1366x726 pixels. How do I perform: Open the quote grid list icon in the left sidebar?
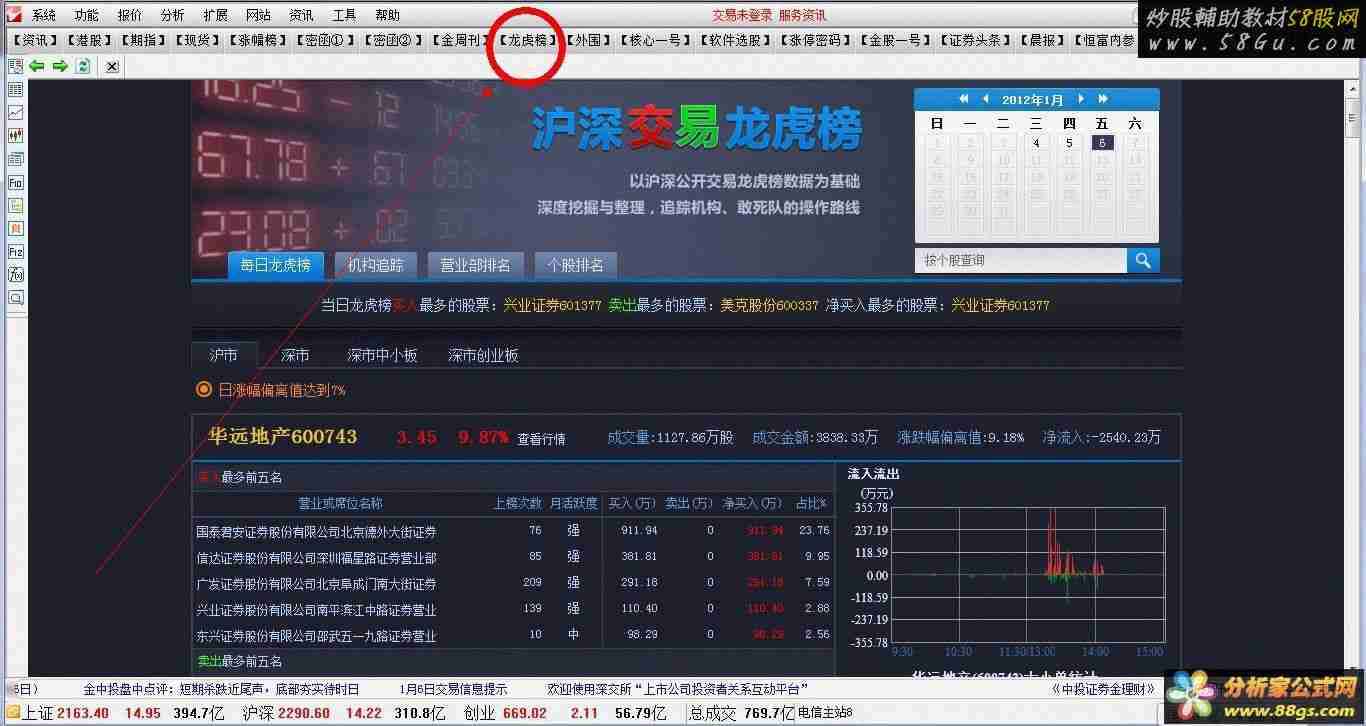coord(16,90)
